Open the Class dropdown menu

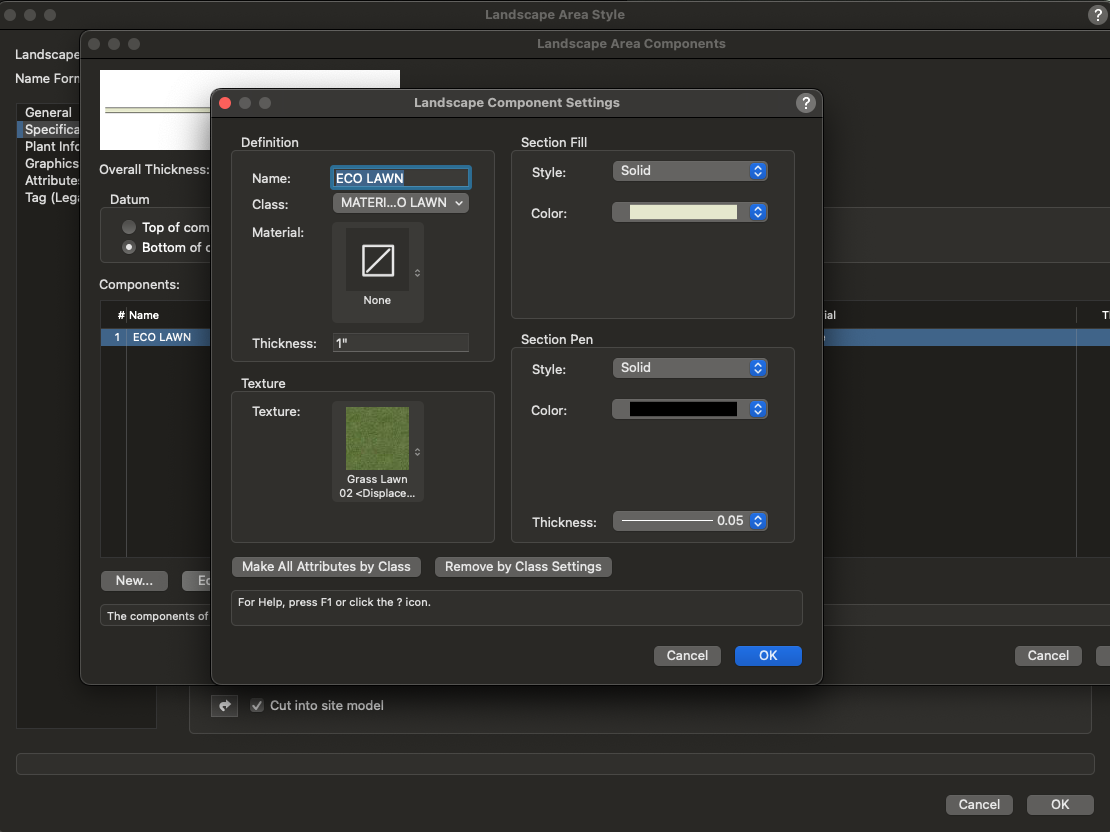click(400, 203)
